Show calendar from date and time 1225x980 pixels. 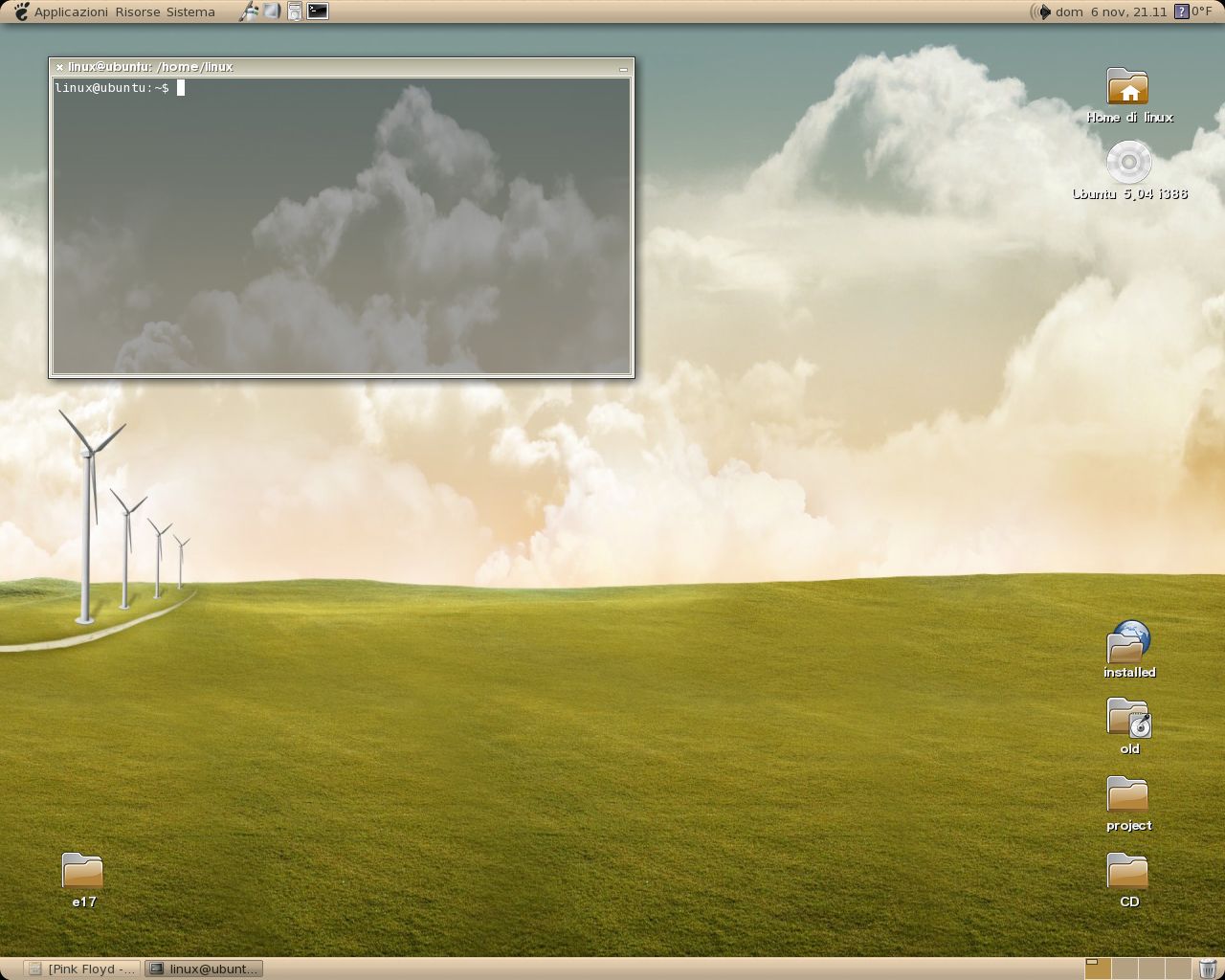tap(1111, 11)
